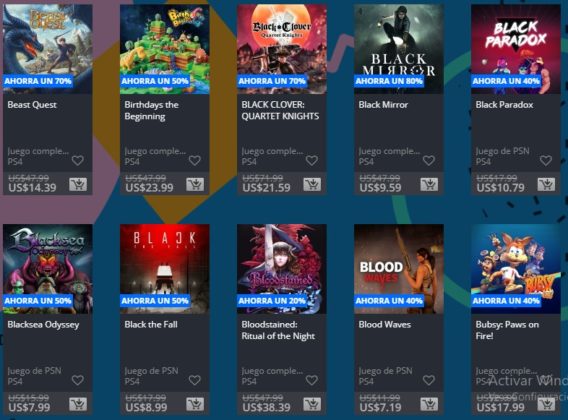Add Blacksea Odyssey to the cart
568x420 pixels.
point(78,404)
